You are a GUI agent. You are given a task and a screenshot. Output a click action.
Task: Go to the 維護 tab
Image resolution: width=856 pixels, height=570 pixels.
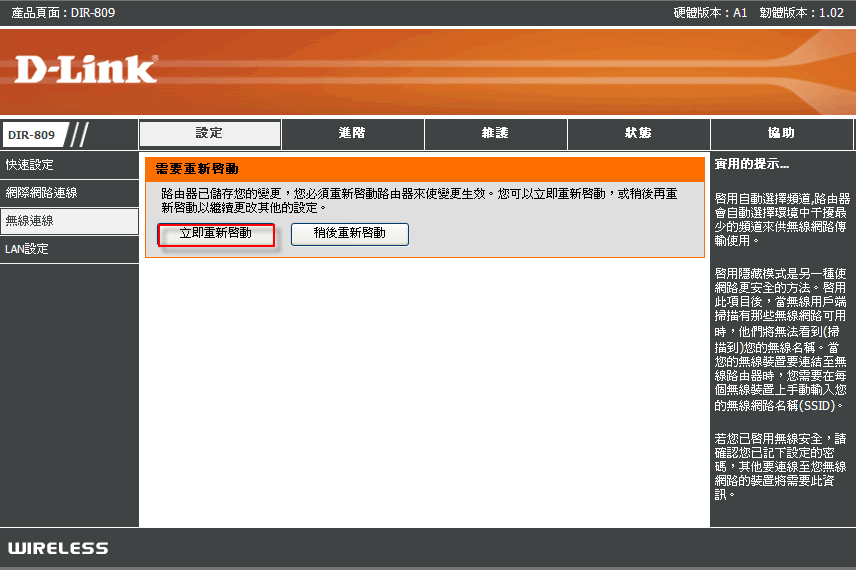click(x=496, y=134)
